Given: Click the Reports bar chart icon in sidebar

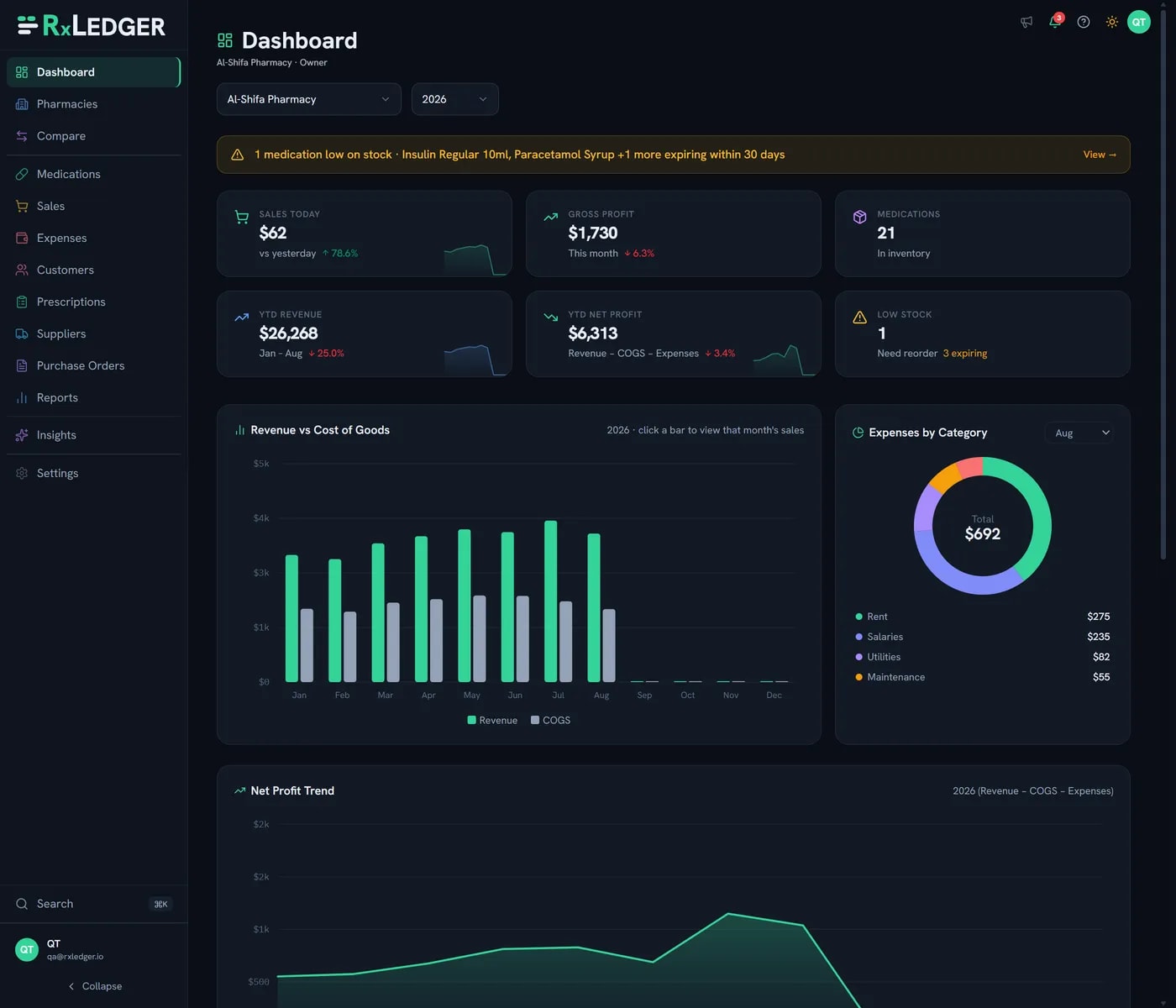Looking at the screenshot, I should pyautogui.click(x=22, y=397).
